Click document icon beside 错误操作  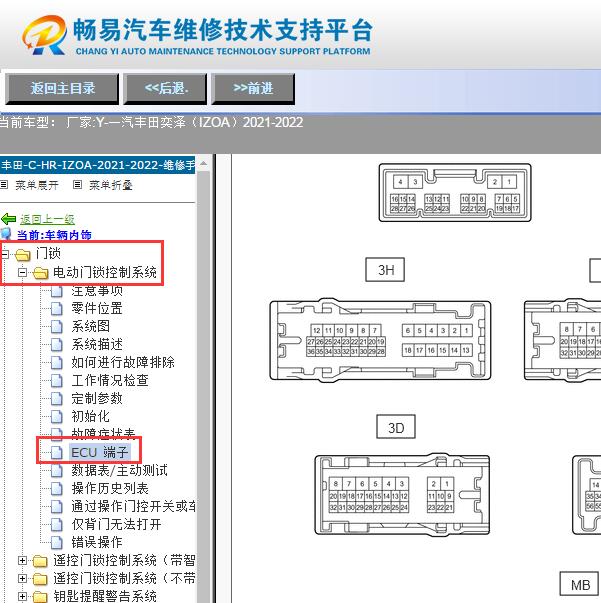pos(57,543)
